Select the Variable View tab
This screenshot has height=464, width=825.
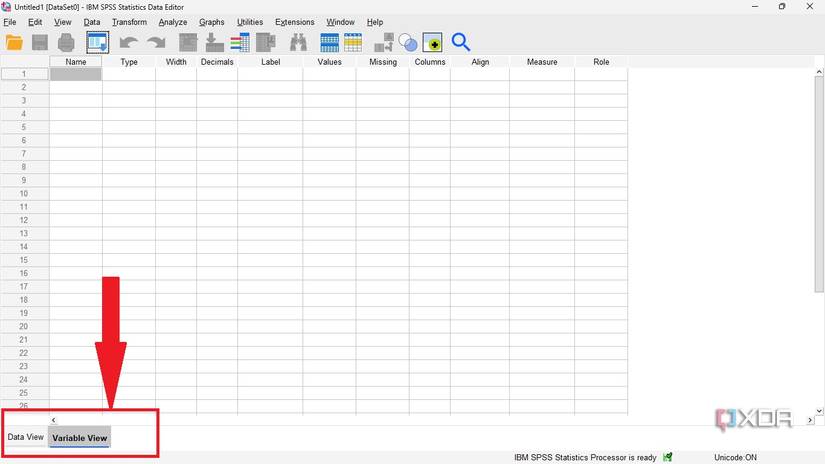[79, 438]
